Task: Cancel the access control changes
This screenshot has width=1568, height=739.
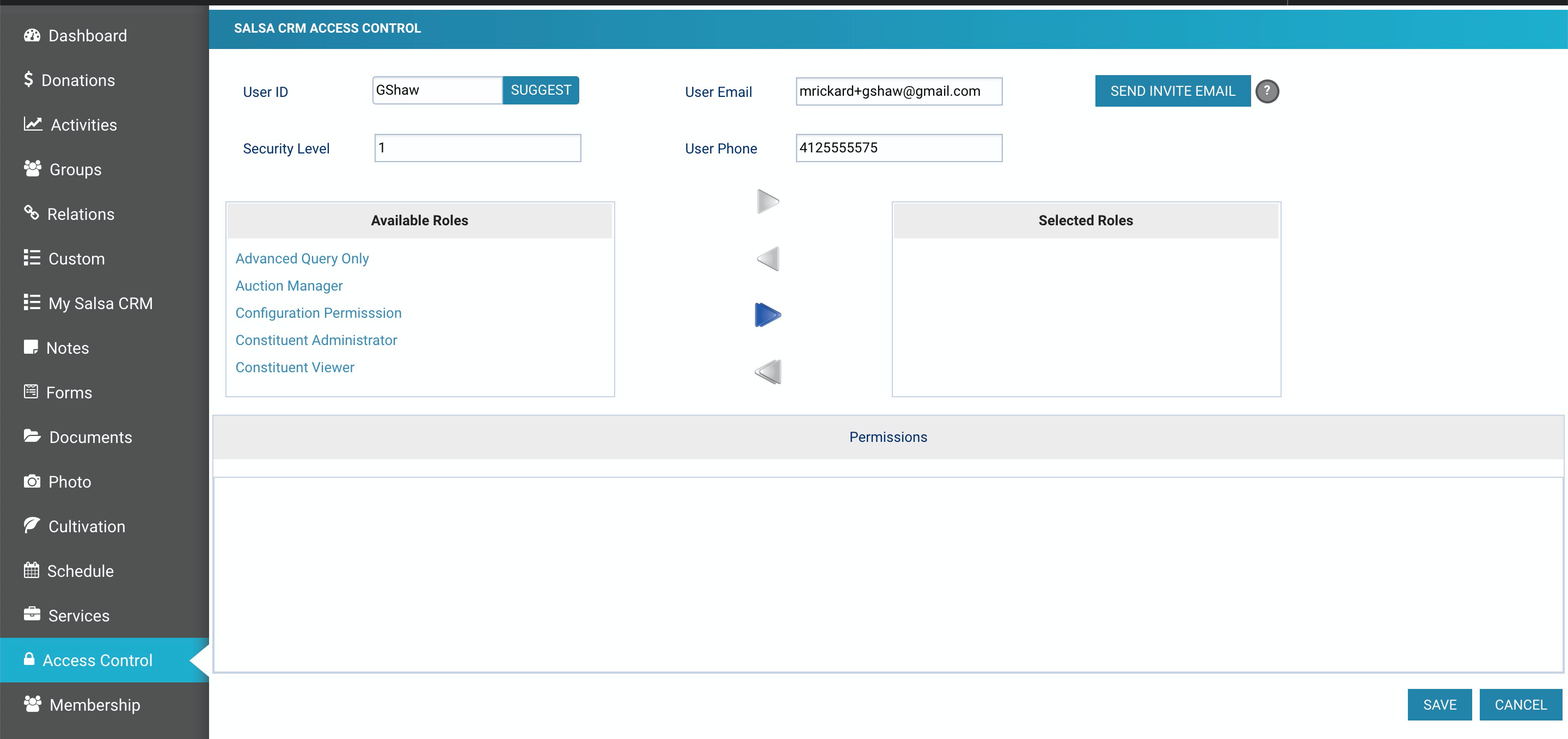Action: [x=1521, y=705]
